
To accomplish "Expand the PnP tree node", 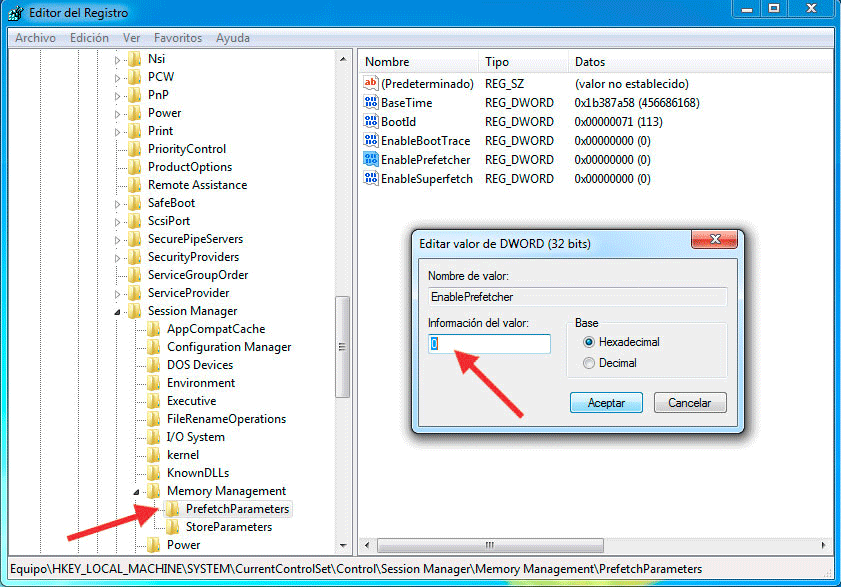I will pyautogui.click(x=117, y=96).
